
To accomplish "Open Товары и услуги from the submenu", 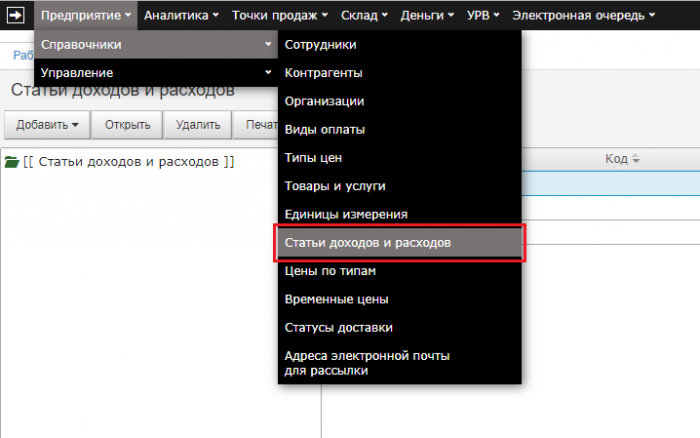I will (x=335, y=186).
